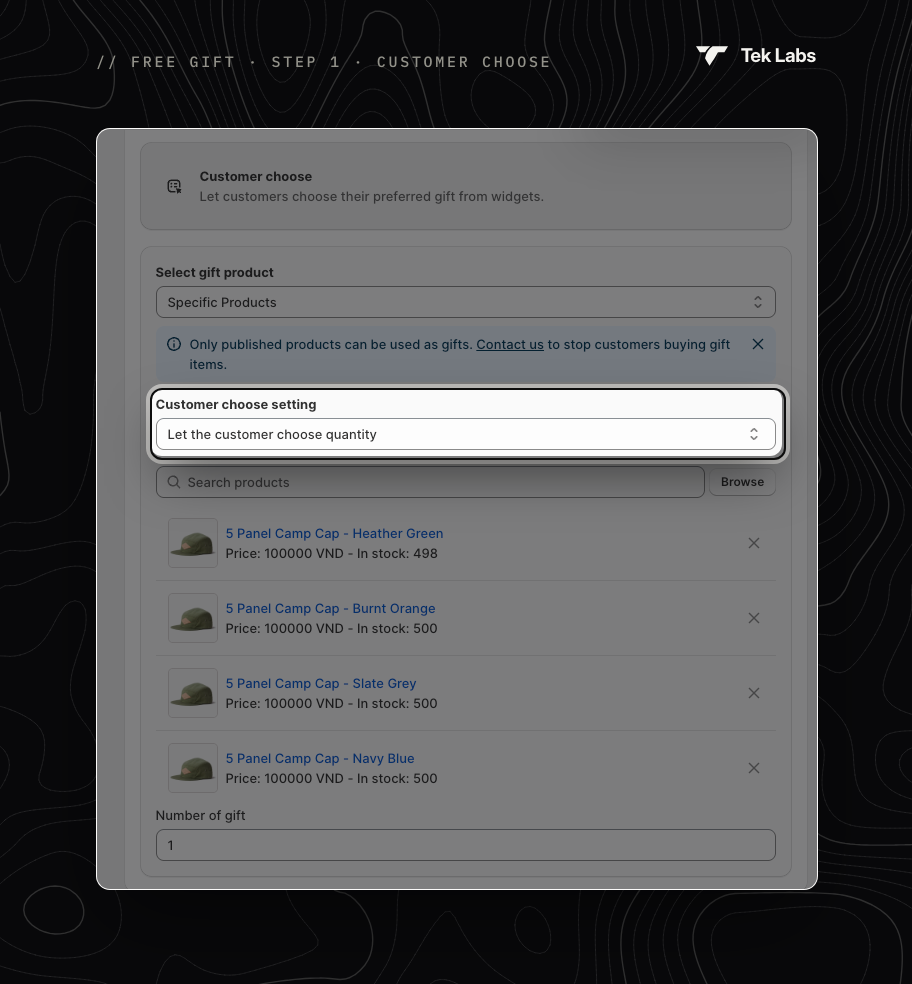The image size is (912, 984).
Task: Click the info icon in the banner
Action: pos(174,344)
